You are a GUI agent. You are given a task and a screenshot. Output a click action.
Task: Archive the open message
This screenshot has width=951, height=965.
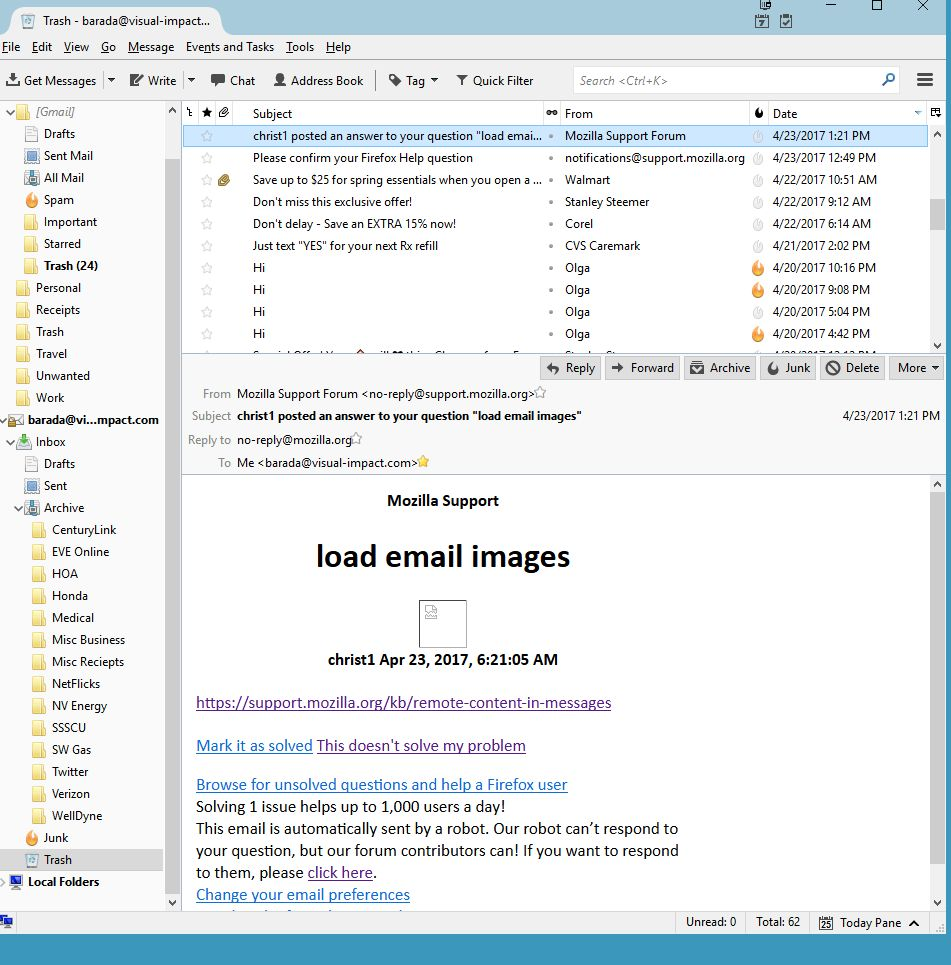(720, 368)
